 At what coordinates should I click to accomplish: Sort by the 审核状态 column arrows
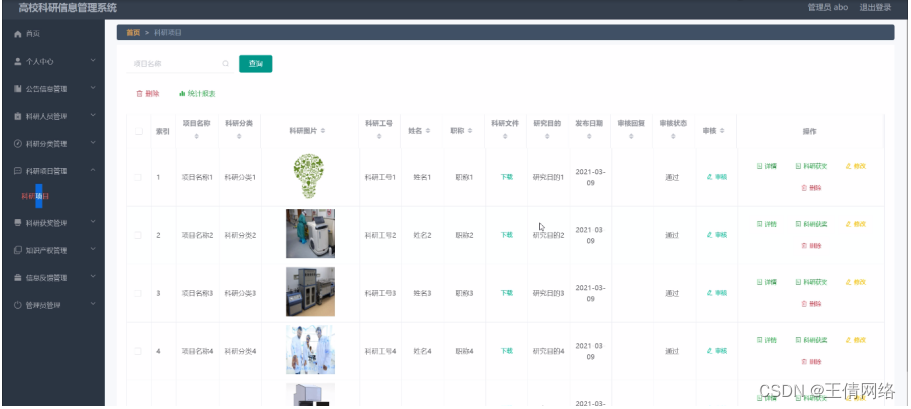tap(673, 136)
